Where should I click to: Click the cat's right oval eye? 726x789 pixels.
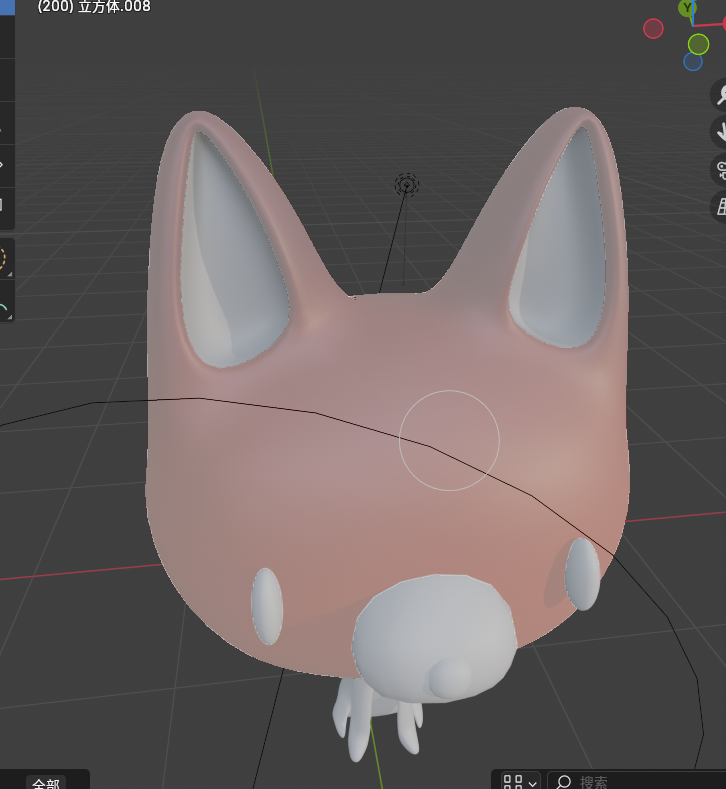582,574
